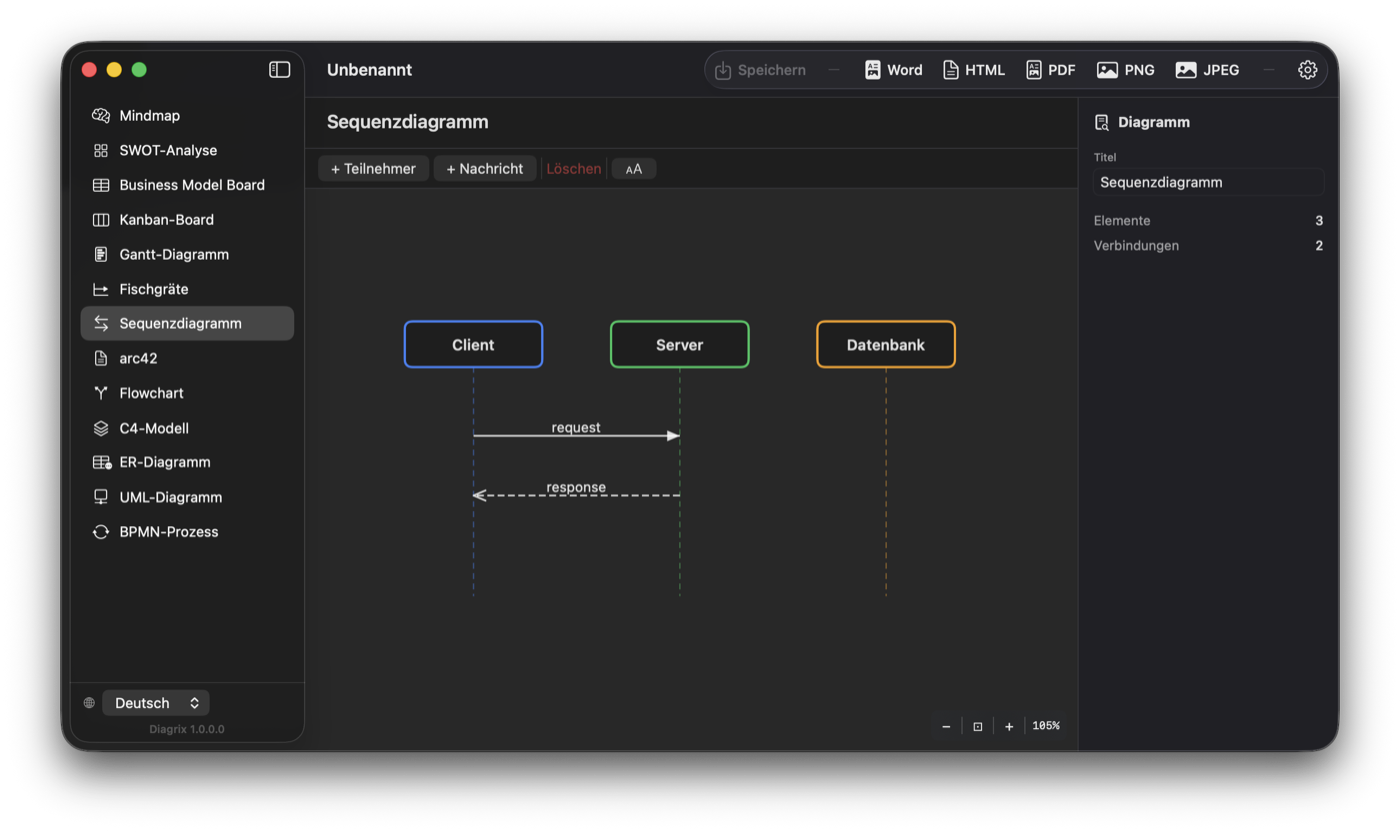The width and height of the screenshot is (1400, 832).
Task: Click the Verbindungen count row
Action: pos(1208,246)
